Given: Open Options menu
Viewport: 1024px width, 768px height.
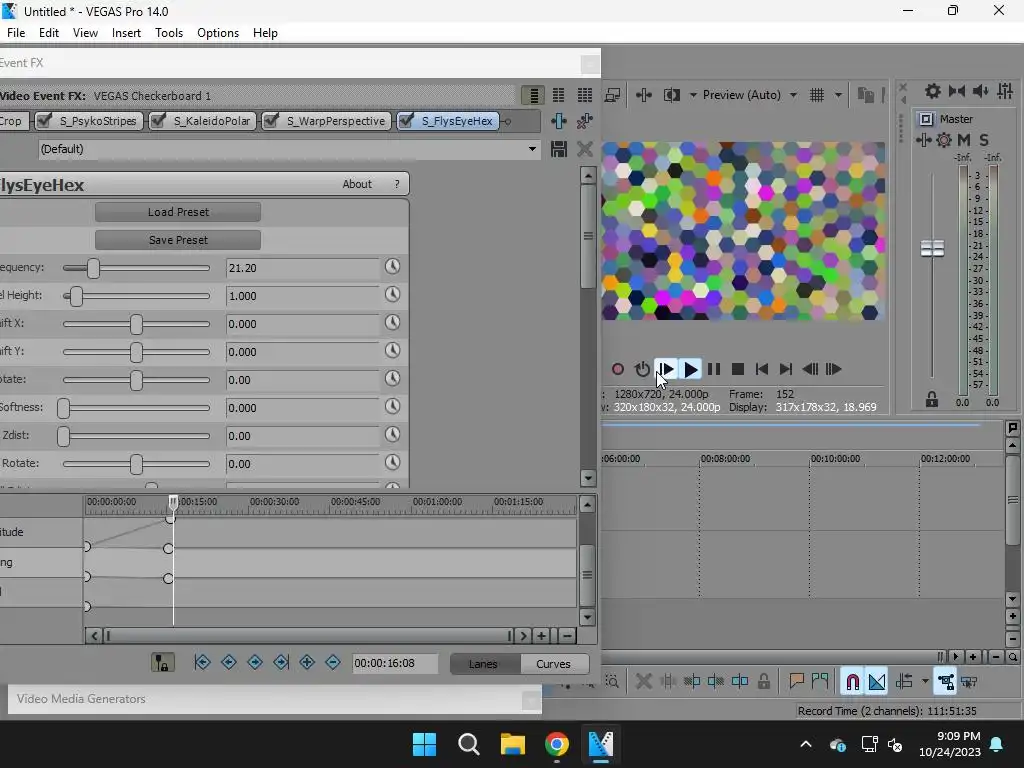Looking at the screenshot, I should (217, 33).
